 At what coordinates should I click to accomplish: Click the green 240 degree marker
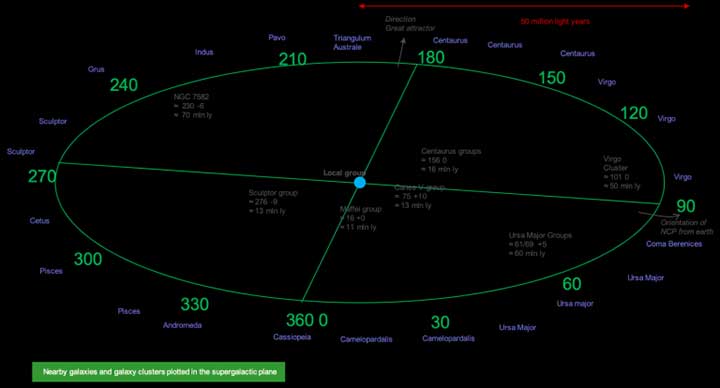click(124, 85)
